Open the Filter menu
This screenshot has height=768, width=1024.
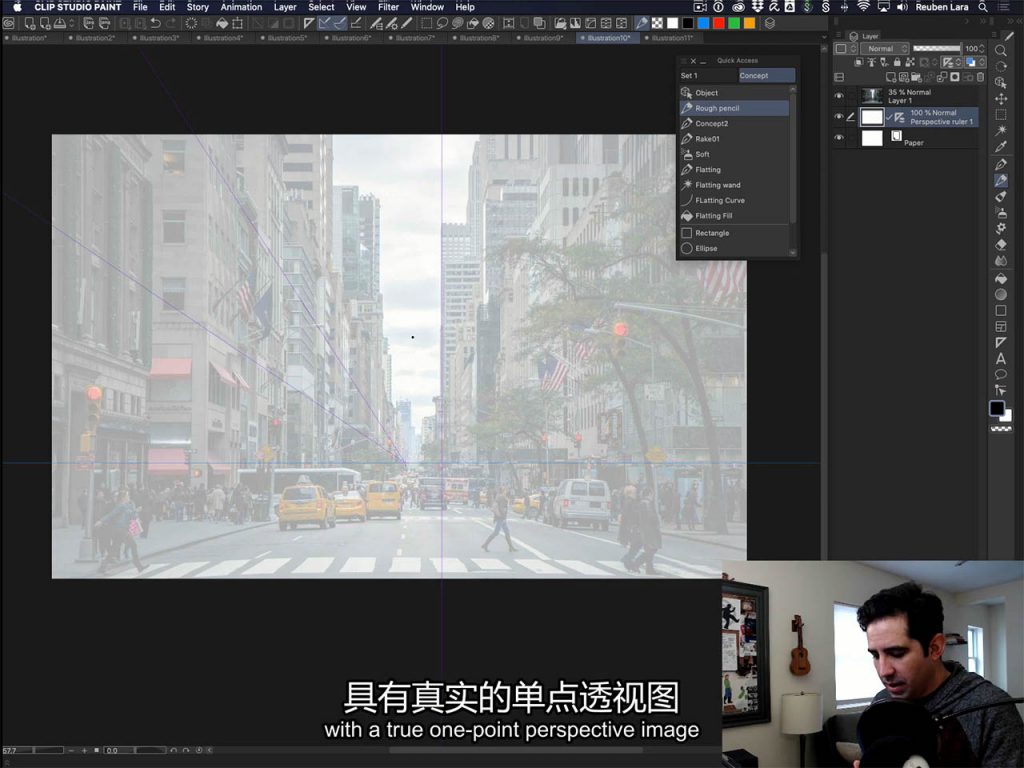(388, 7)
